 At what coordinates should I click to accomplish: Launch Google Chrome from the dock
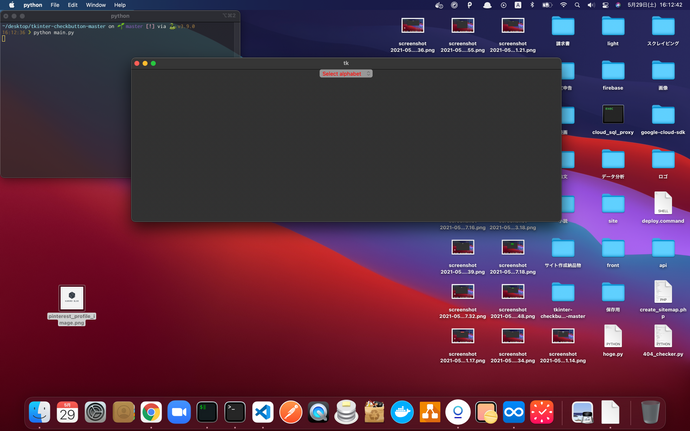coord(151,411)
